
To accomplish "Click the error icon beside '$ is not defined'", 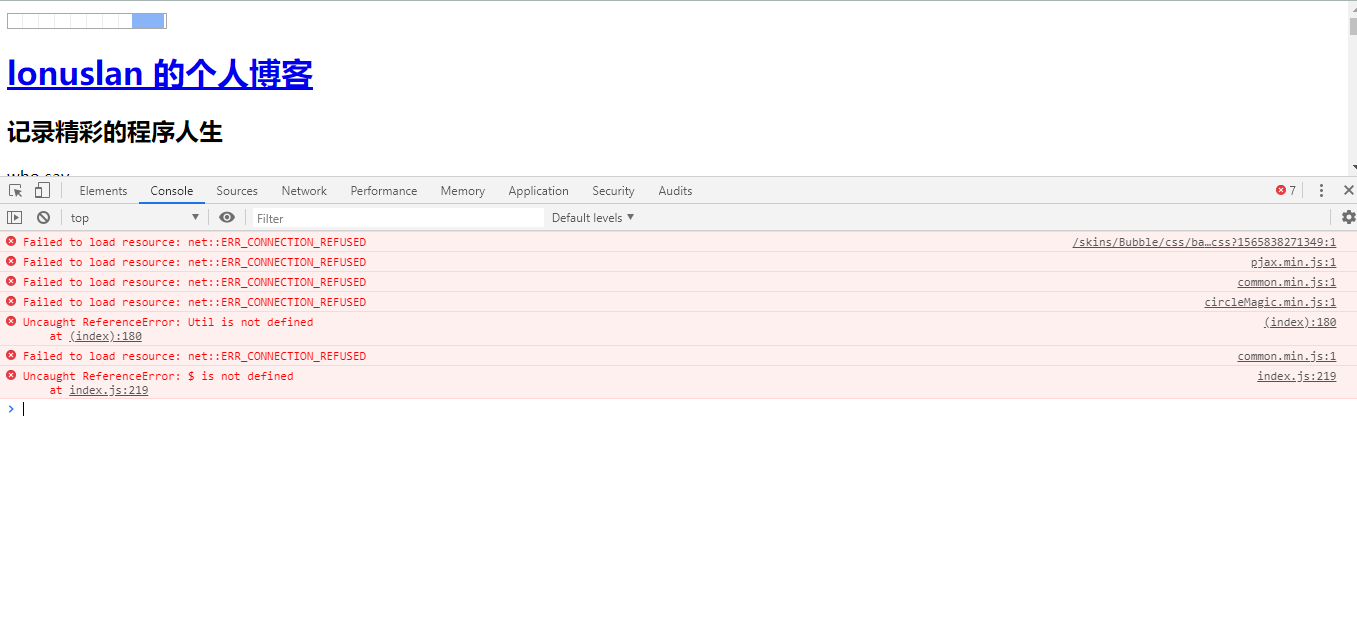I will [11, 375].
